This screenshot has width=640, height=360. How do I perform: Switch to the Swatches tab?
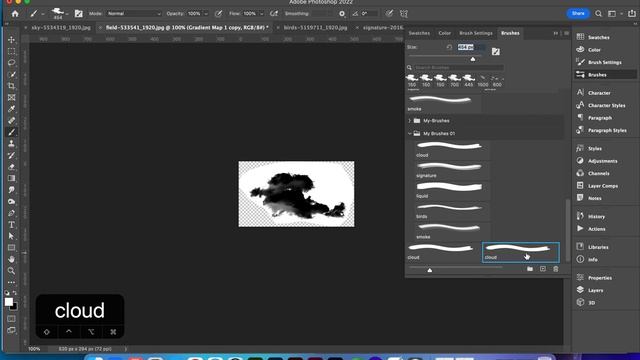(x=419, y=33)
